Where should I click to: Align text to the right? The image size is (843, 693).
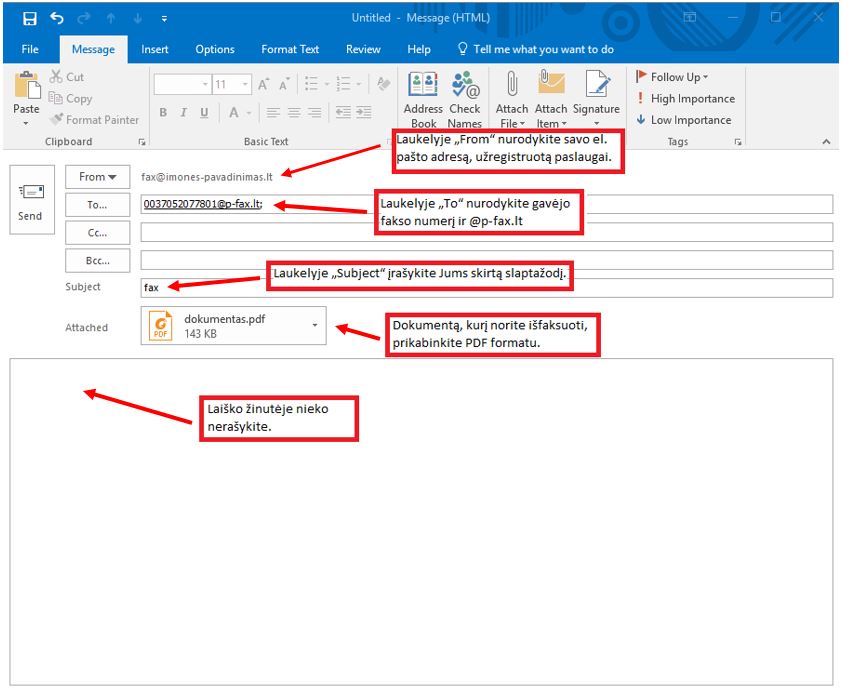tap(314, 112)
